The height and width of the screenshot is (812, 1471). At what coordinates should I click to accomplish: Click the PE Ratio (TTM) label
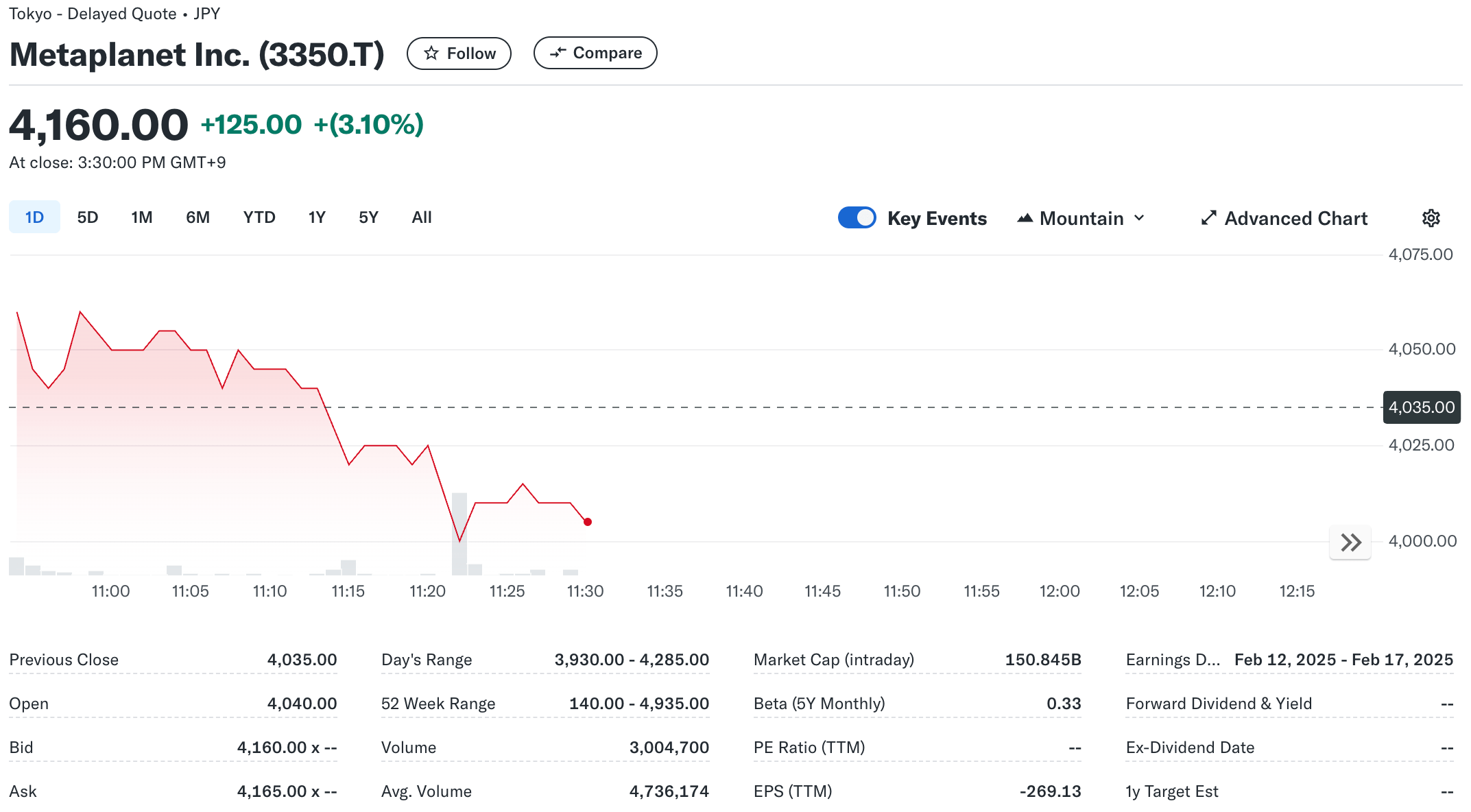coord(809,748)
